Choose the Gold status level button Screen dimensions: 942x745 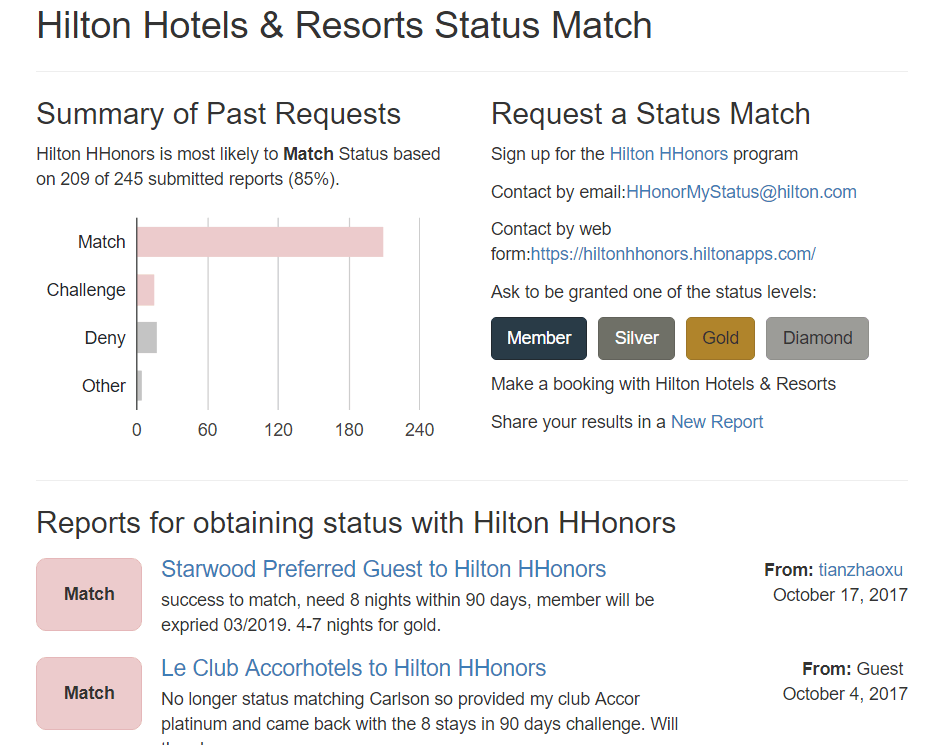(720, 338)
